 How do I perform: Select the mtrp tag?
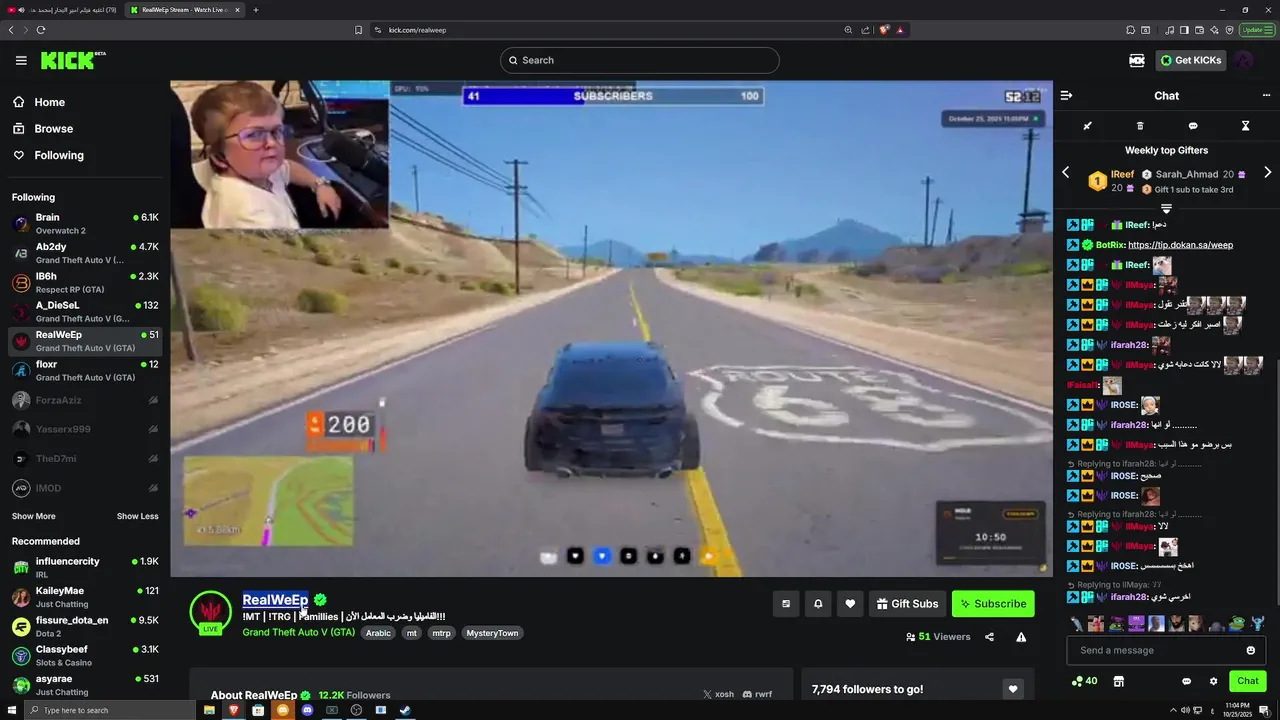(441, 633)
